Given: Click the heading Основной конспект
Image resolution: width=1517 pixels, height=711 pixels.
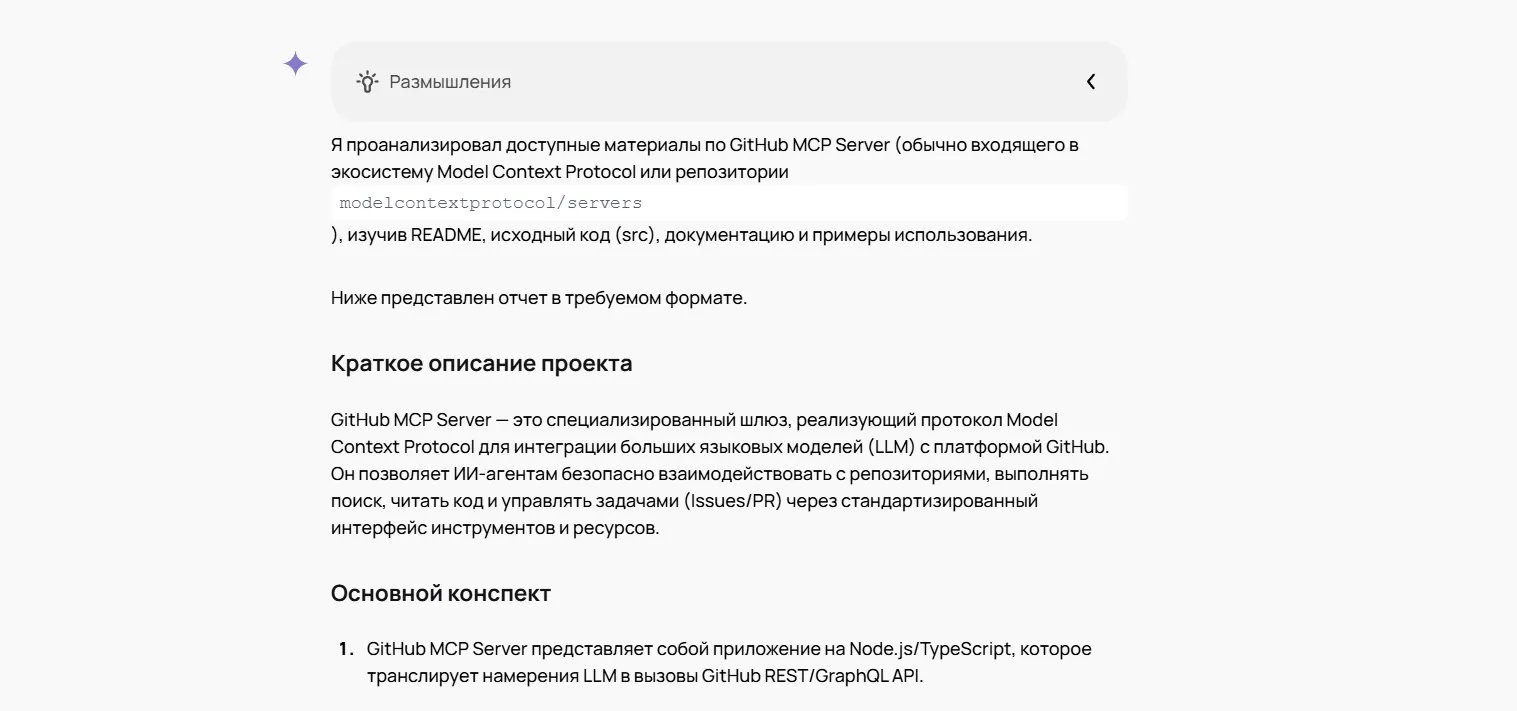Looking at the screenshot, I should (441, 593).
